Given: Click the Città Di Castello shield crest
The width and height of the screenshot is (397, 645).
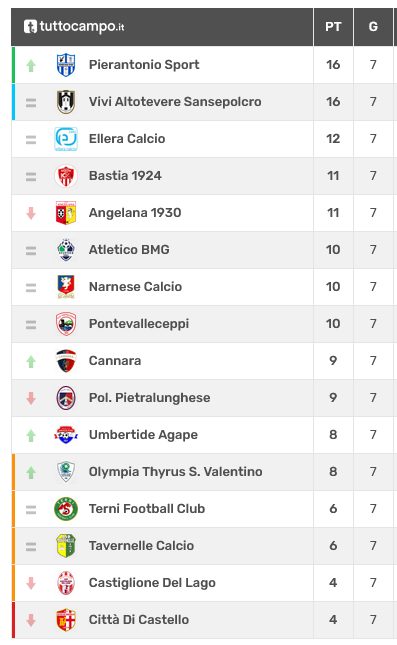Looking at the screenshot, I should 66,620.
